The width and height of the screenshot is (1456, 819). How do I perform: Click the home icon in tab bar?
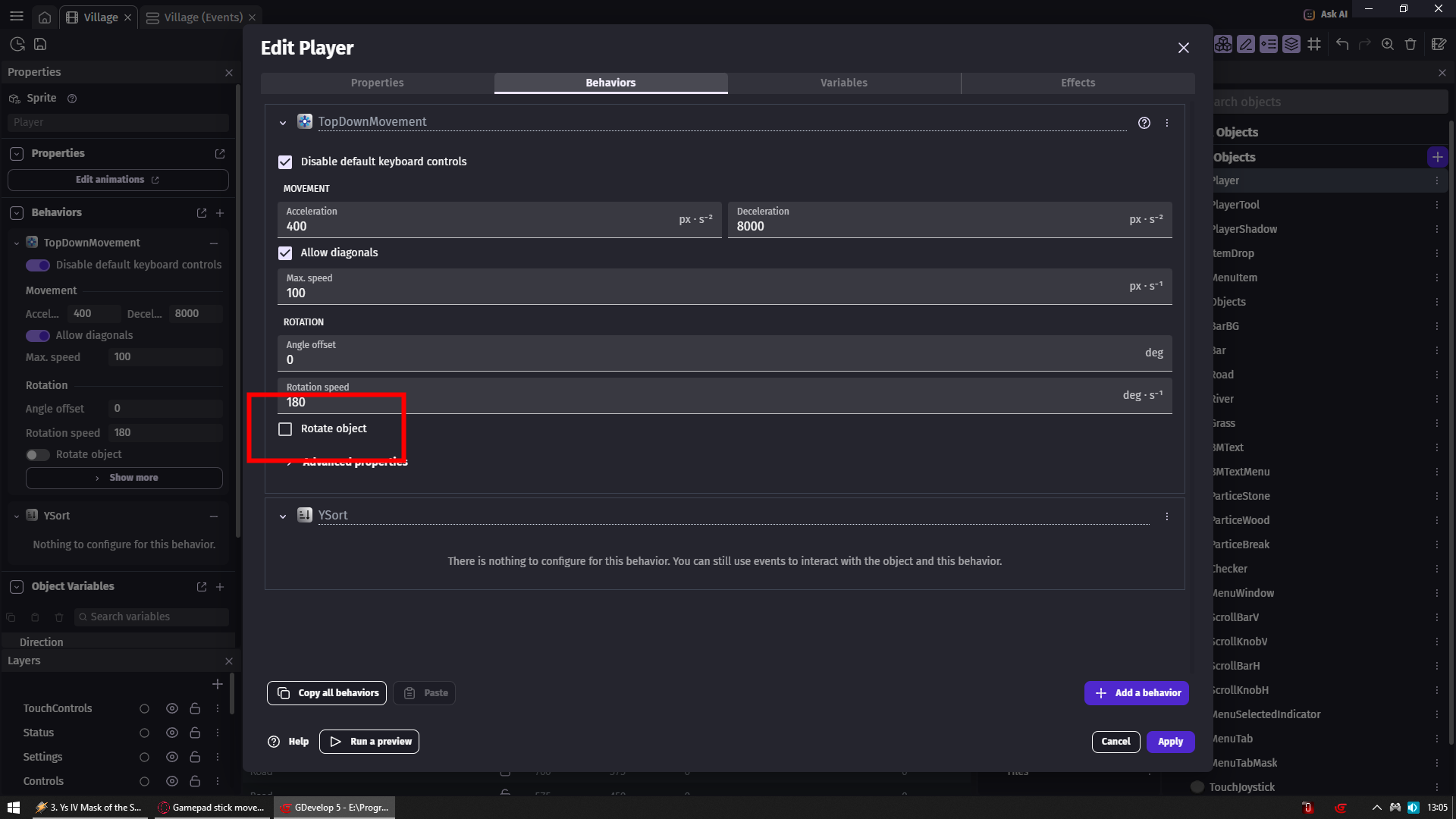[x=45, y=17]
